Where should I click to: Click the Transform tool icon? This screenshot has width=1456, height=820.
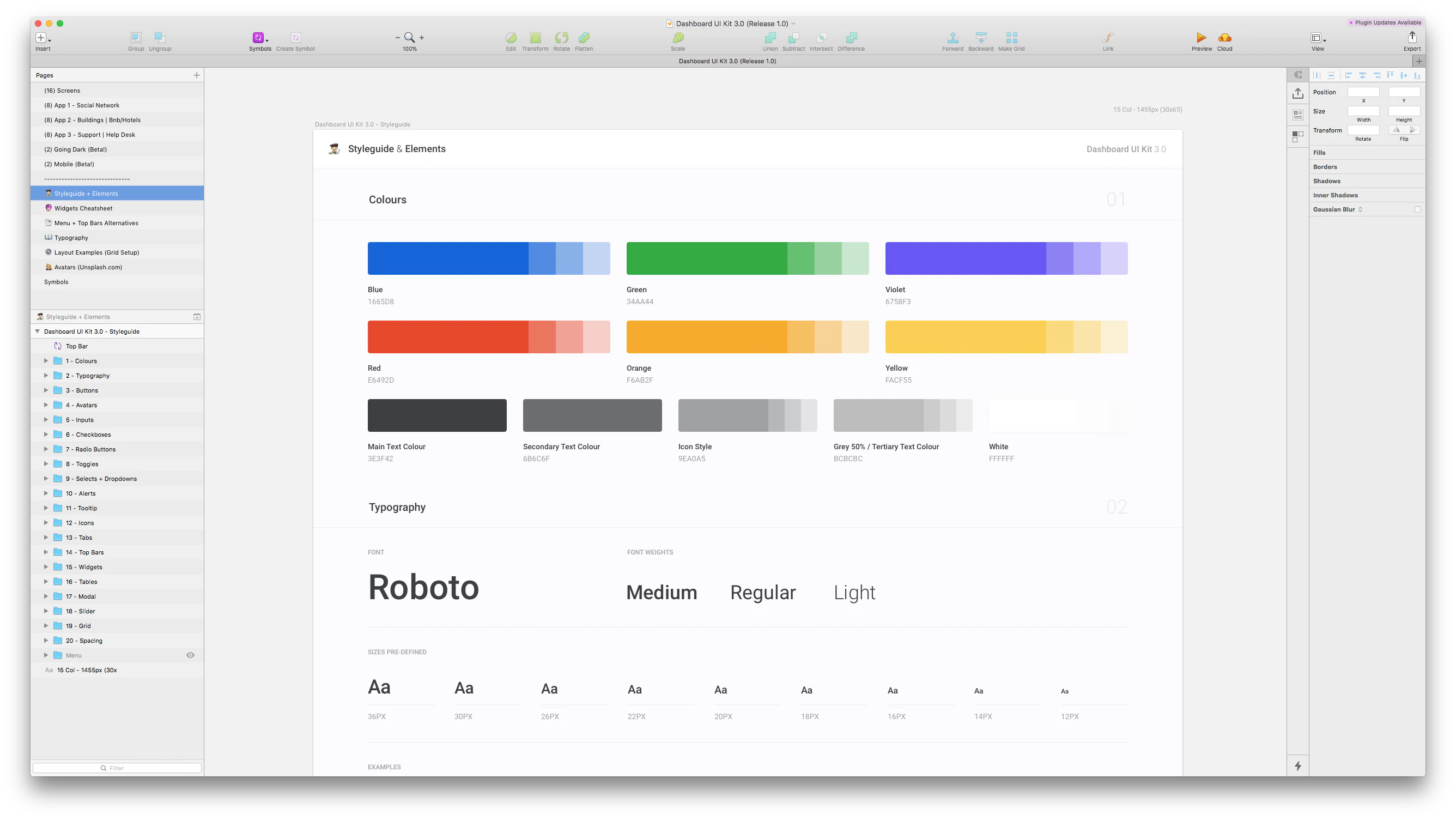(x=535, y=38)
